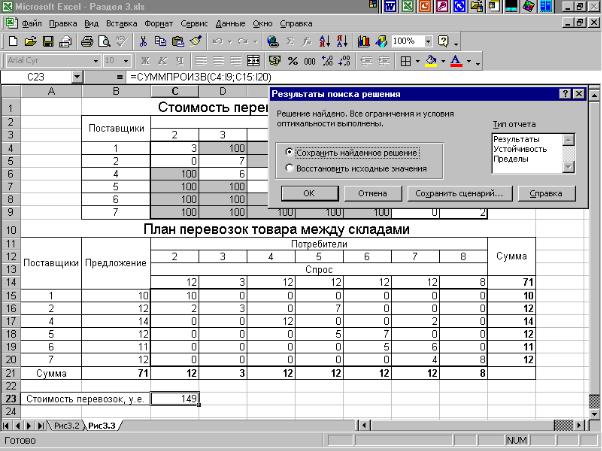Select Устойчивость report type
Image resolution: width=602 pixels, height=451 pixels.
520,149
